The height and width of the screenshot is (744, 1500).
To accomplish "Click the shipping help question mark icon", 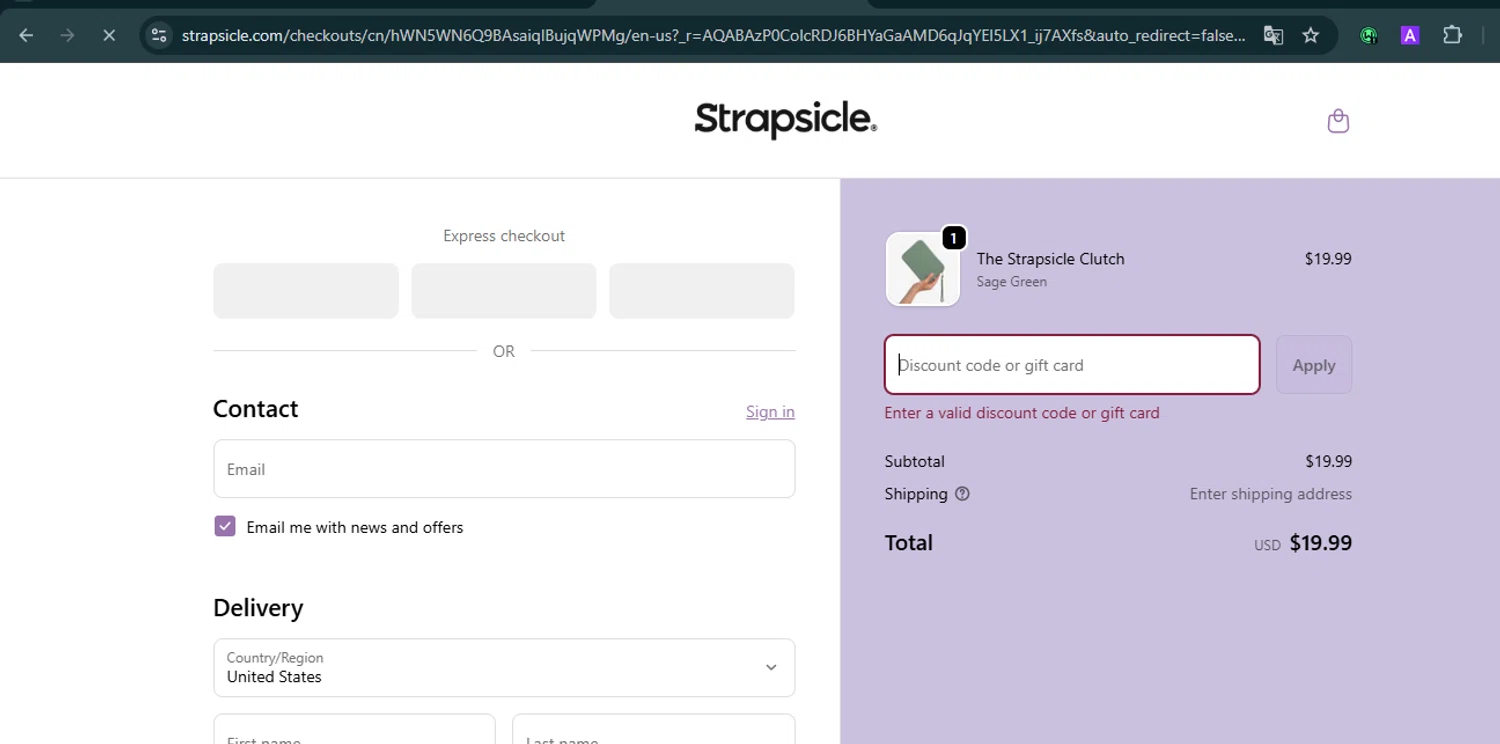I will click(962, 494).
